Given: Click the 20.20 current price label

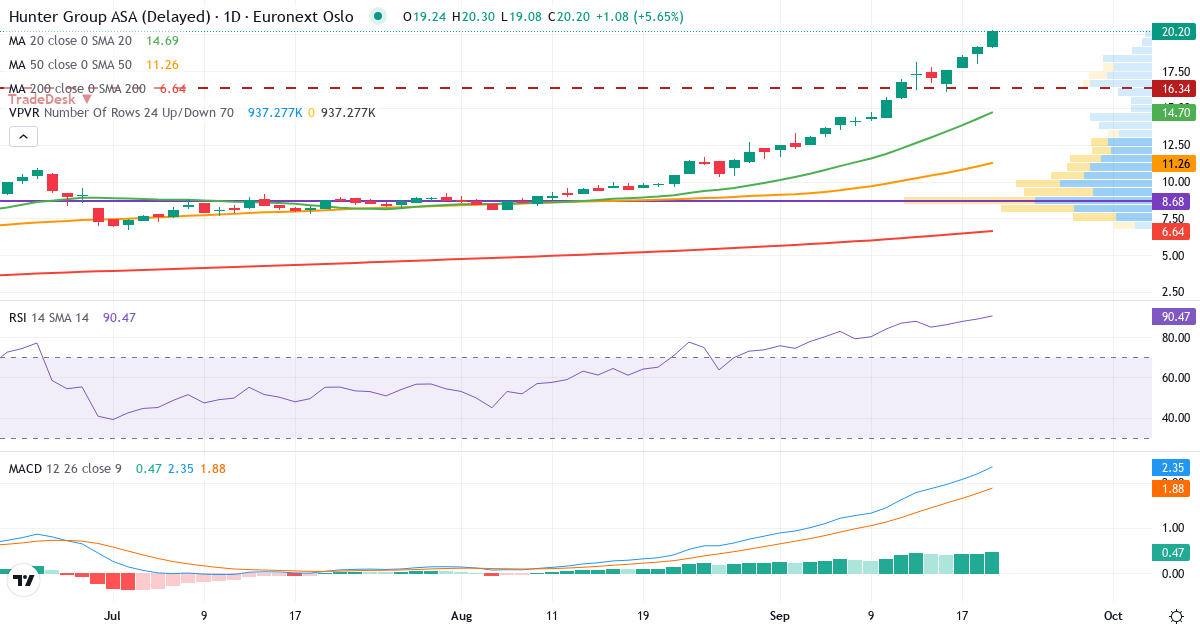Looking at the screenshot, I should click(1174, 32).
